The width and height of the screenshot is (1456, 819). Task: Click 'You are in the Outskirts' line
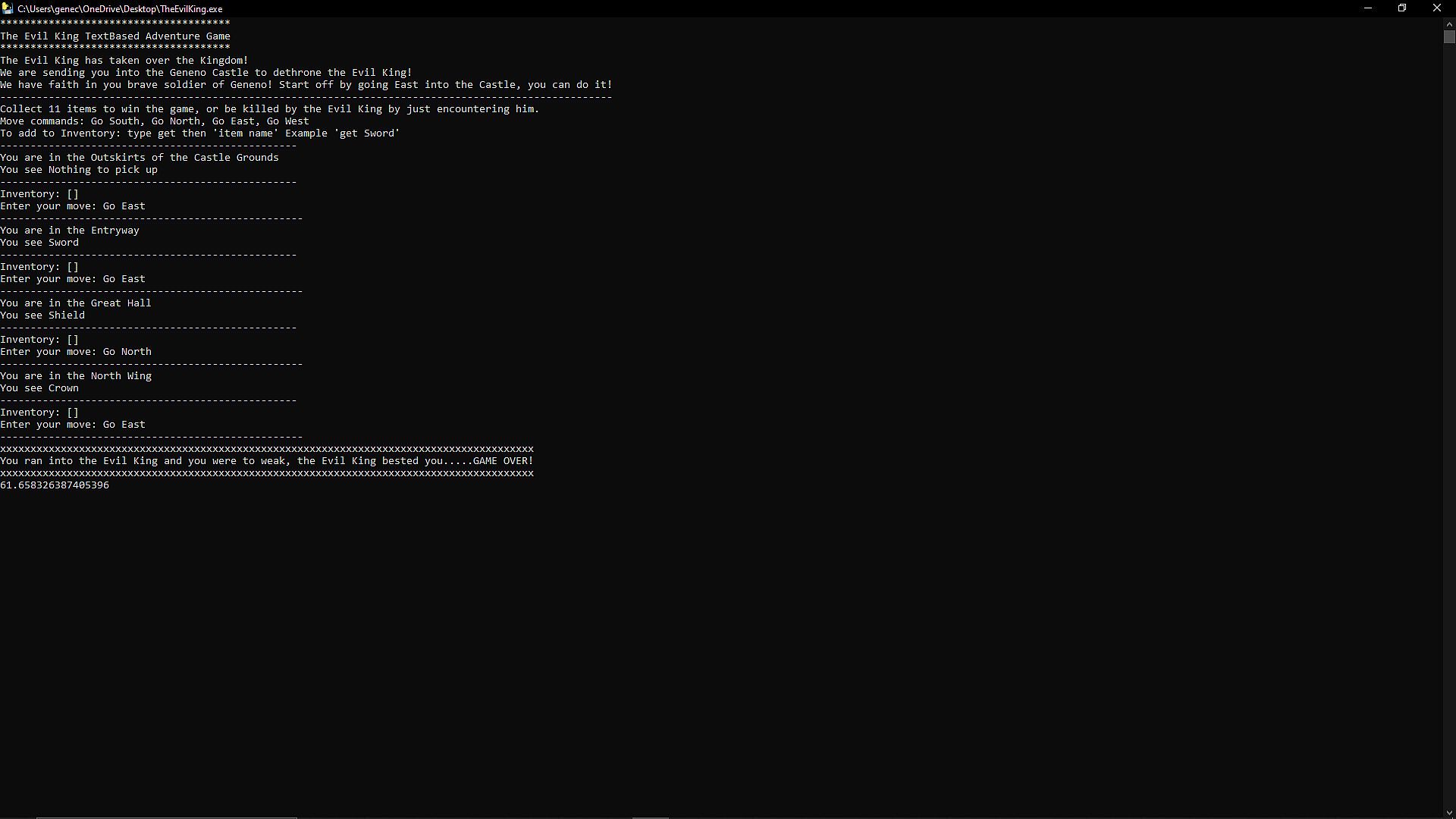[140, 158]
